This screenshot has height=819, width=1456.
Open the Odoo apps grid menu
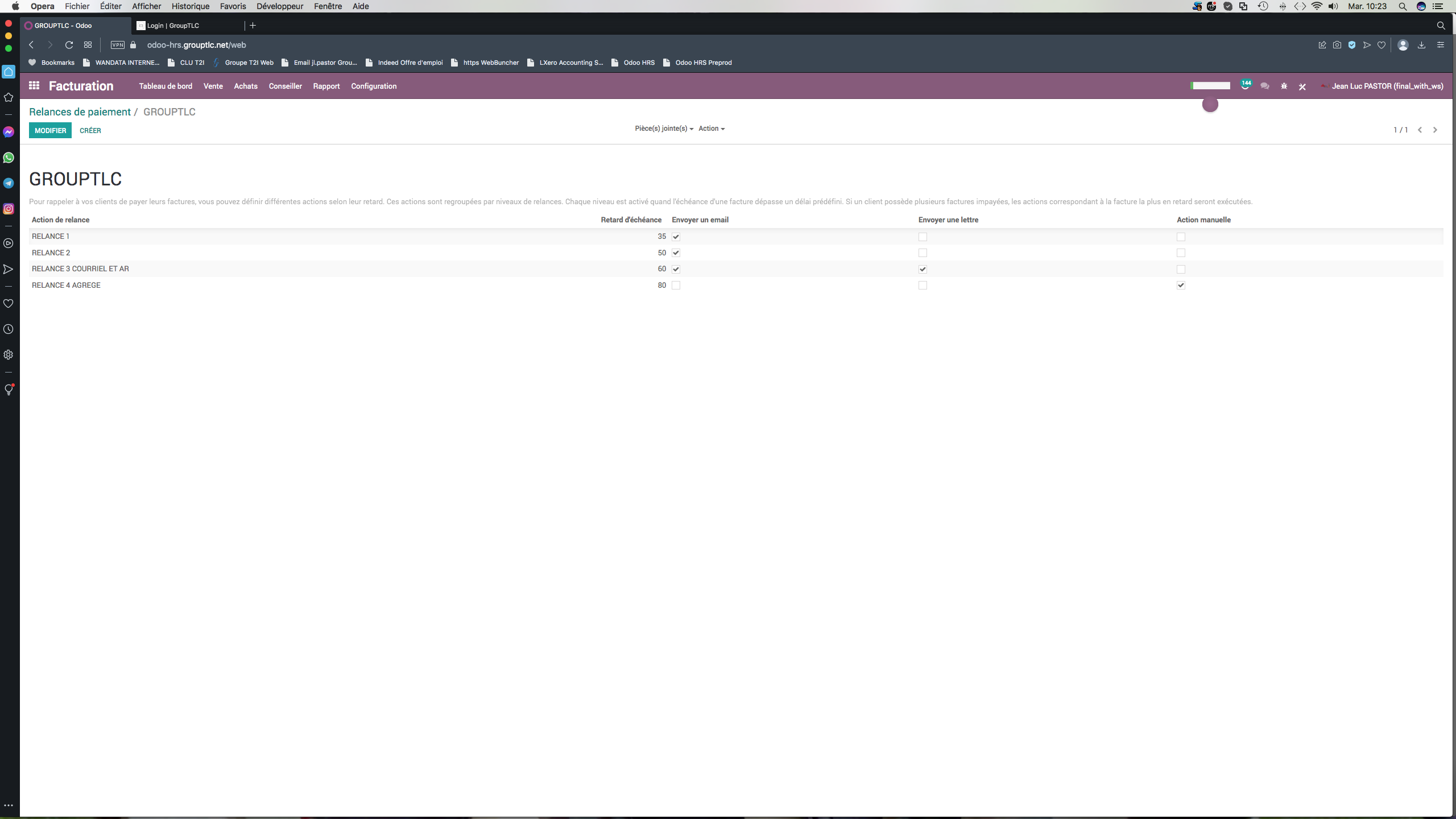(34, 86)
